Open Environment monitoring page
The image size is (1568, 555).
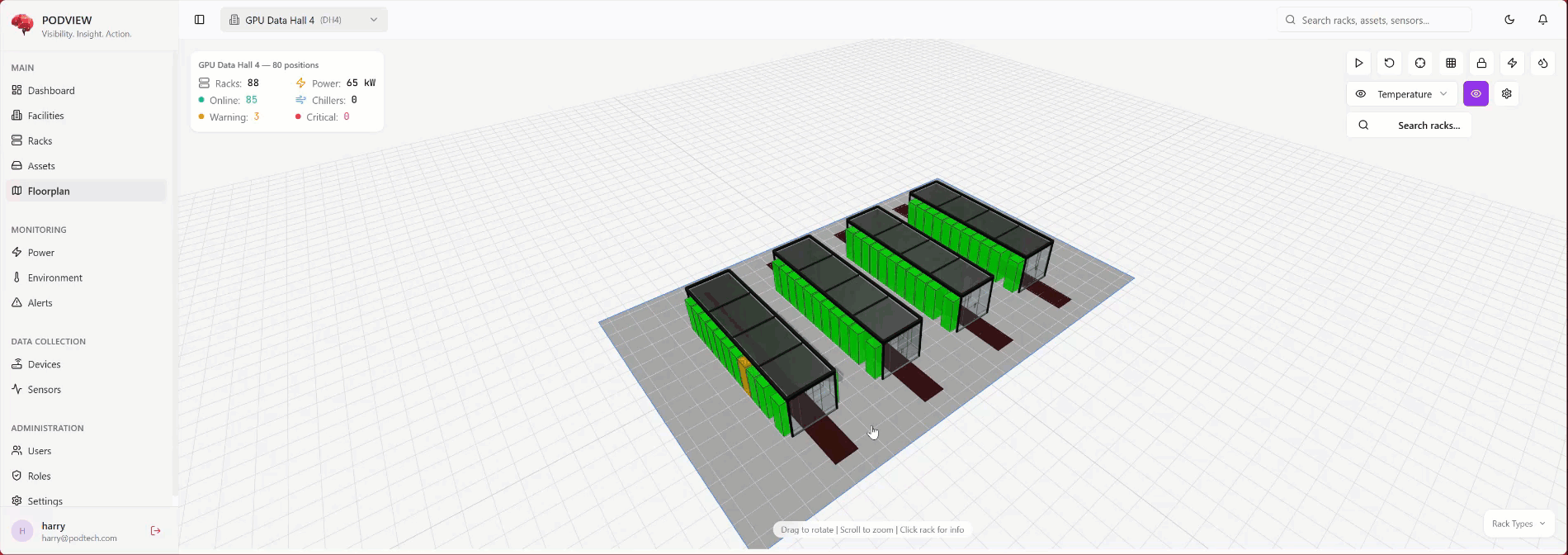(x=86, y=277)
